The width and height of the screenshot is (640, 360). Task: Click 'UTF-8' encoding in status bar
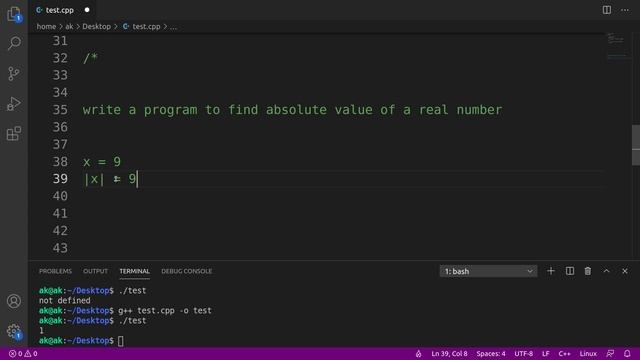(x=523, y=353)
